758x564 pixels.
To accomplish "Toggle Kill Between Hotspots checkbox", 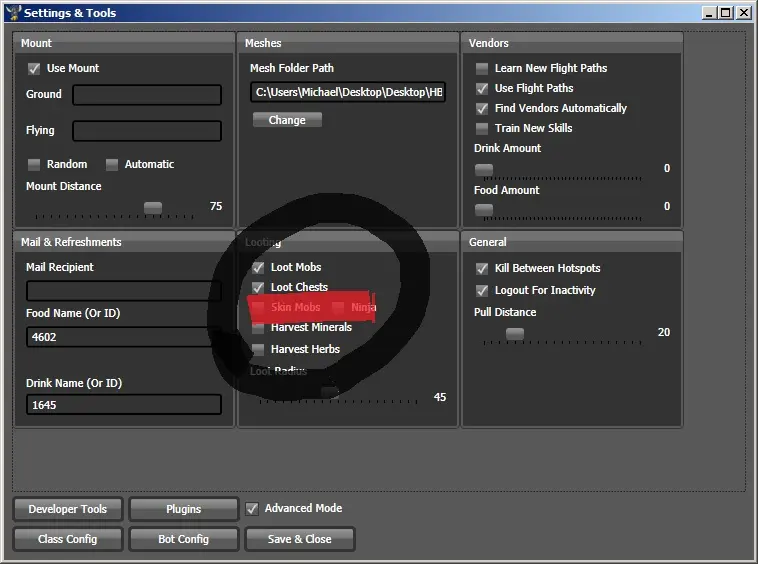I will [x=482, y=269].
